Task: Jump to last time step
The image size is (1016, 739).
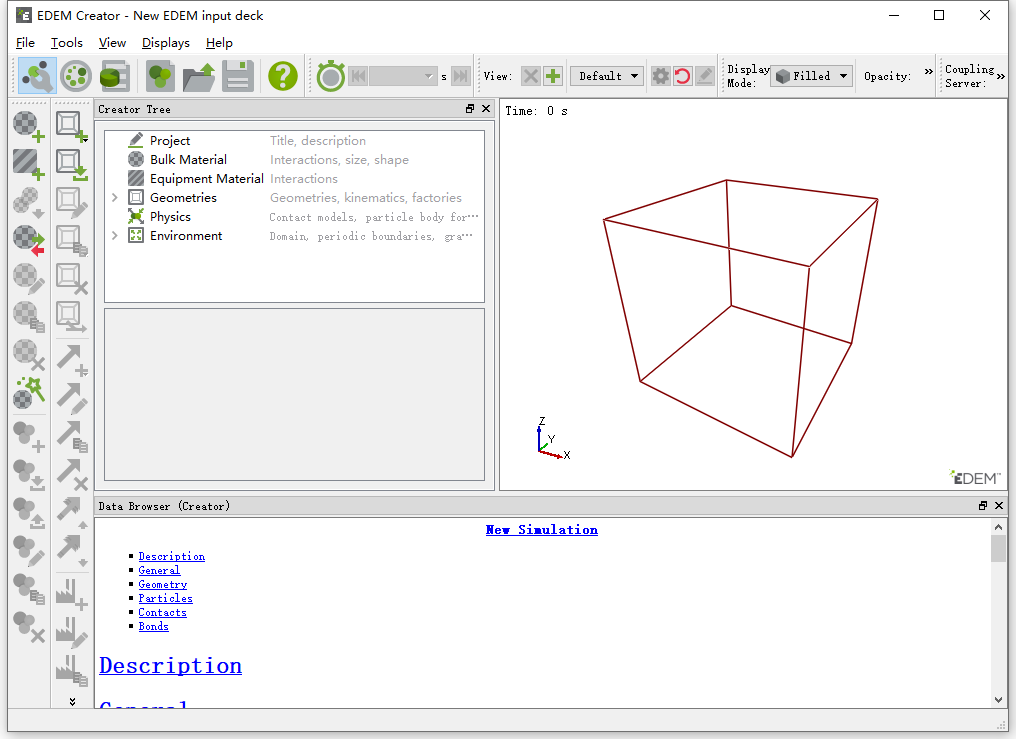Action: coord(460,76)
